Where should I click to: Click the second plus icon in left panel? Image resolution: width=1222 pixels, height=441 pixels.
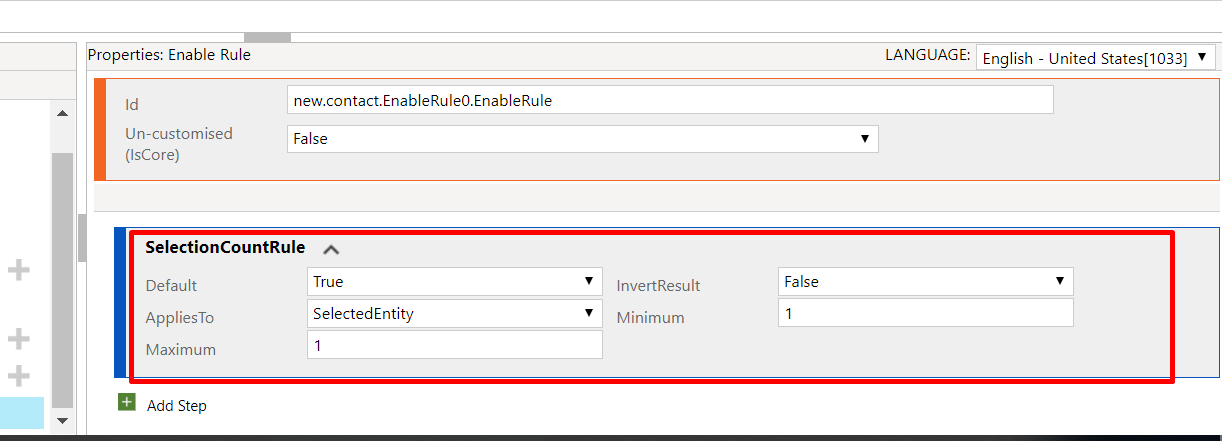pyautogui.click(x=19, y=340)
